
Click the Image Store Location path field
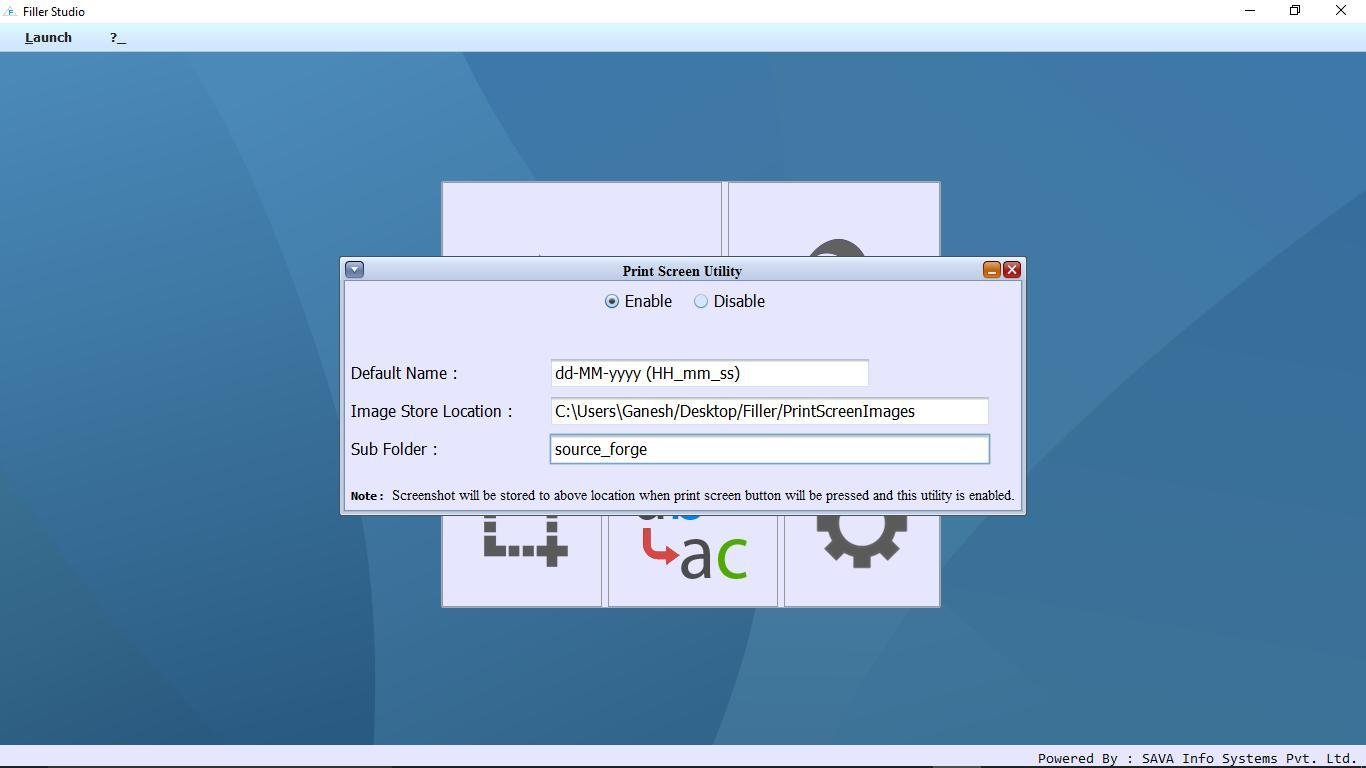coord(768,411)
